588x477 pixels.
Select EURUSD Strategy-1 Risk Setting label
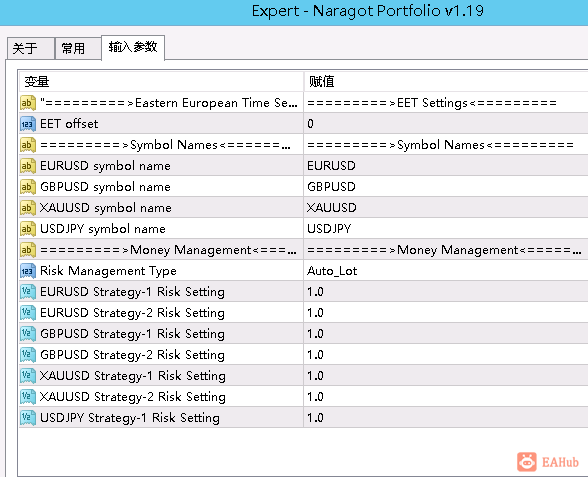pyautogui.click(x=132, y=292)
